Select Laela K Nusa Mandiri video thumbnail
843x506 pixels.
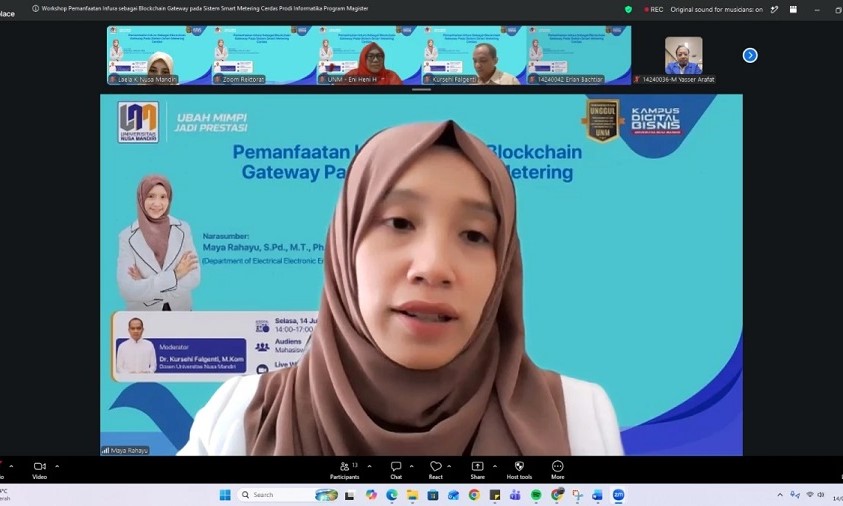(159, 55)
